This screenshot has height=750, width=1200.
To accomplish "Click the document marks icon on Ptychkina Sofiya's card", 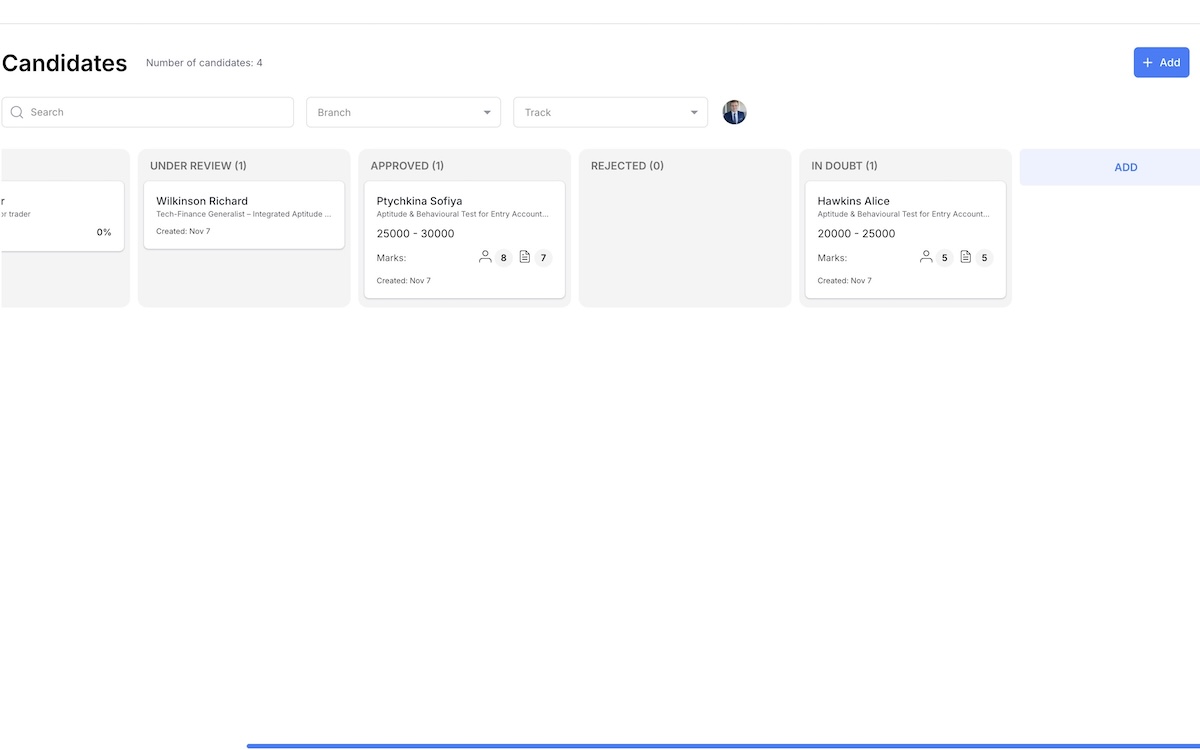I will coord(524,257).
